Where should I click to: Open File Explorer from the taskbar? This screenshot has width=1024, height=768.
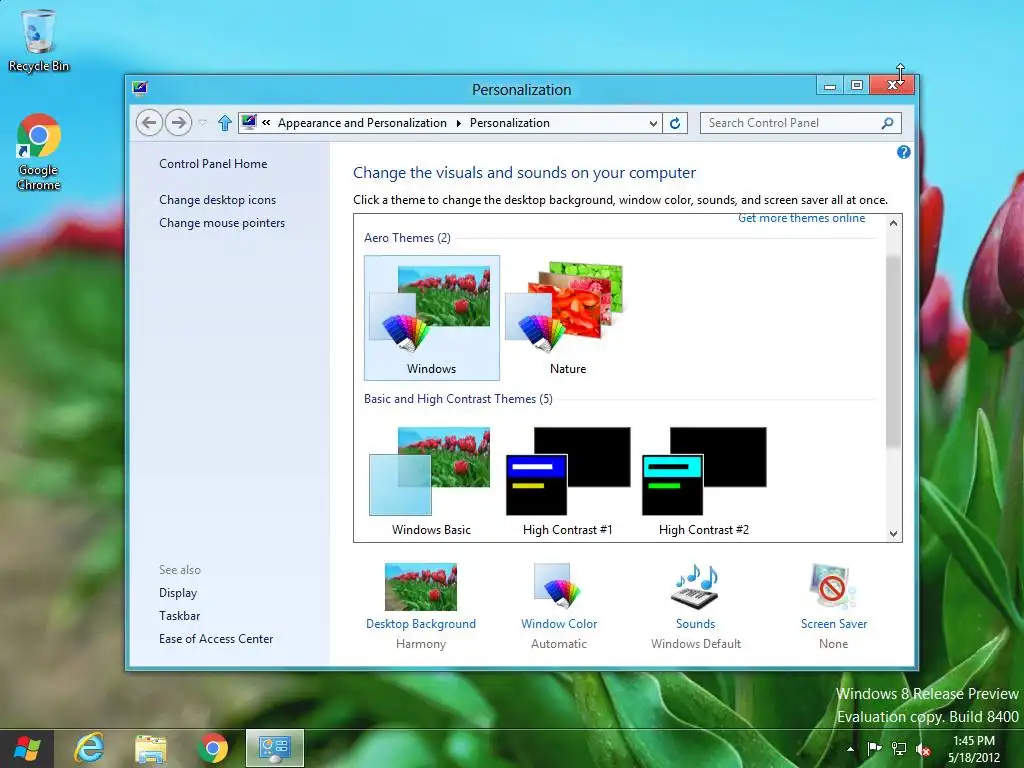click(151, 748)
